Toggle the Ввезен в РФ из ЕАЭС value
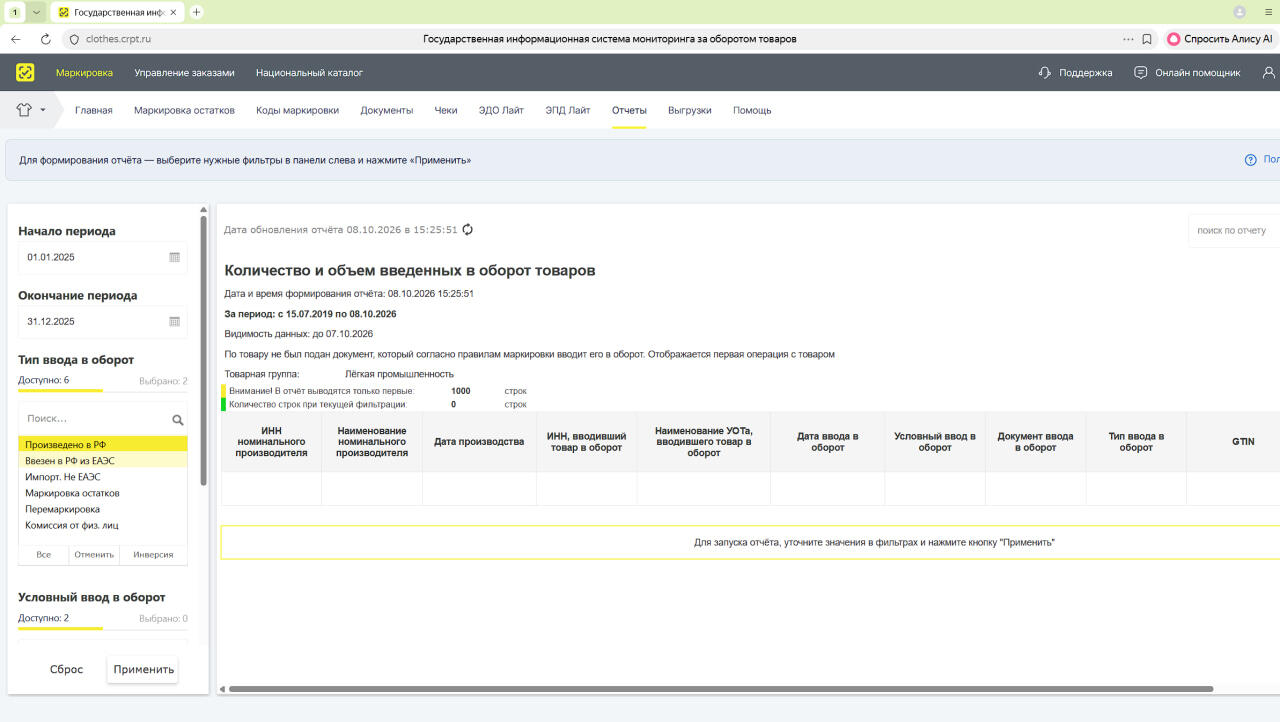Viewport: 1280px width, 722px height. [x=103, y=460]
